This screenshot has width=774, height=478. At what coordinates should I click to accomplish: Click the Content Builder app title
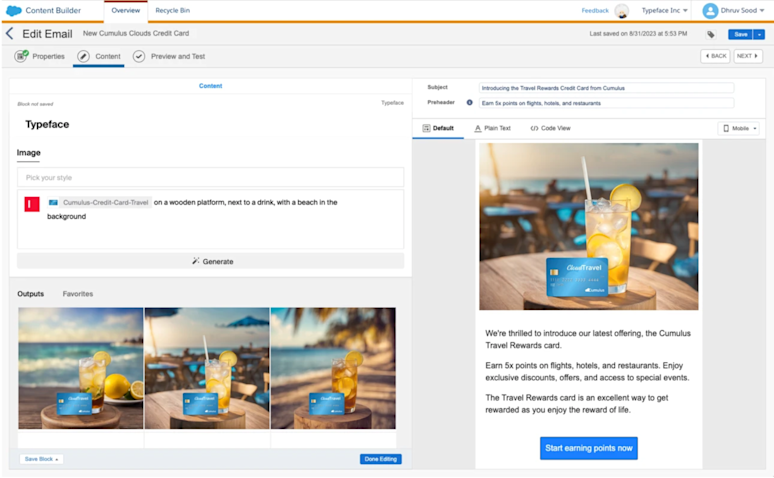coord(53,10)
